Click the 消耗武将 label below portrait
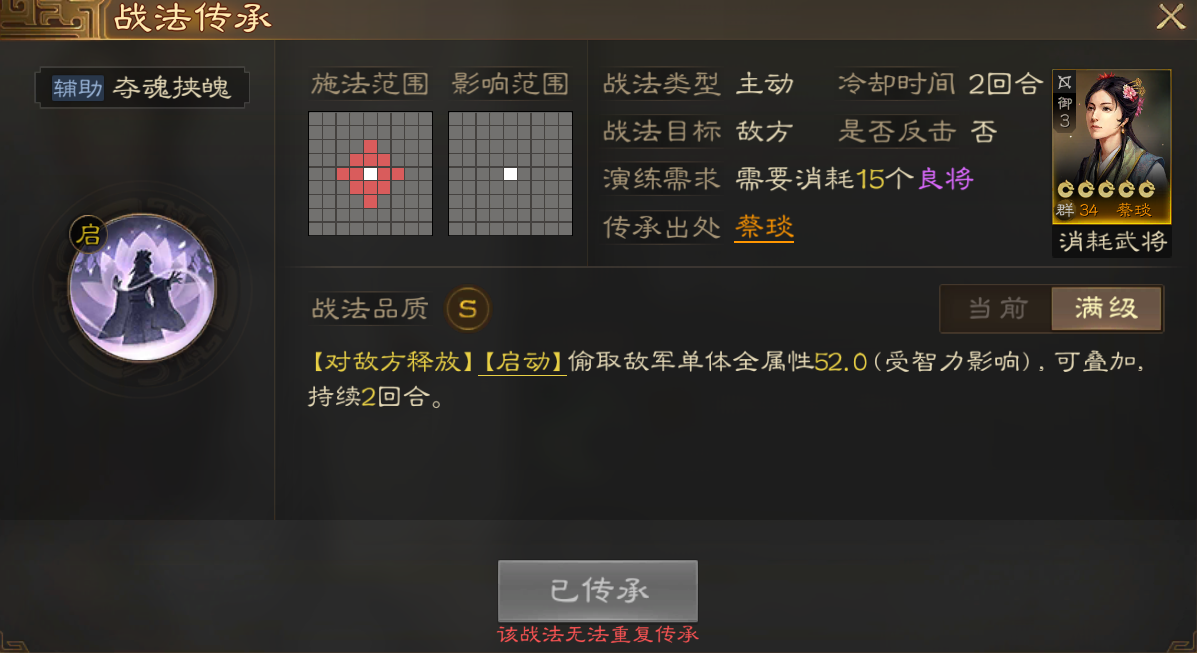Screen dimensions: 1197x653 (1112, 241)
